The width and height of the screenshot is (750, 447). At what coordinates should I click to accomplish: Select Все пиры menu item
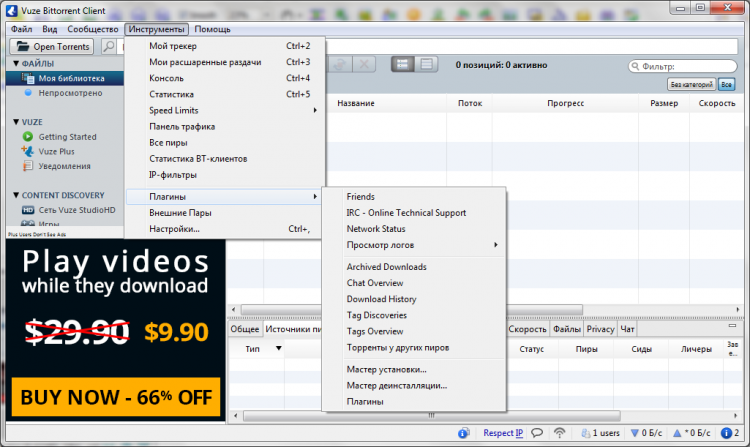[225, 142]
